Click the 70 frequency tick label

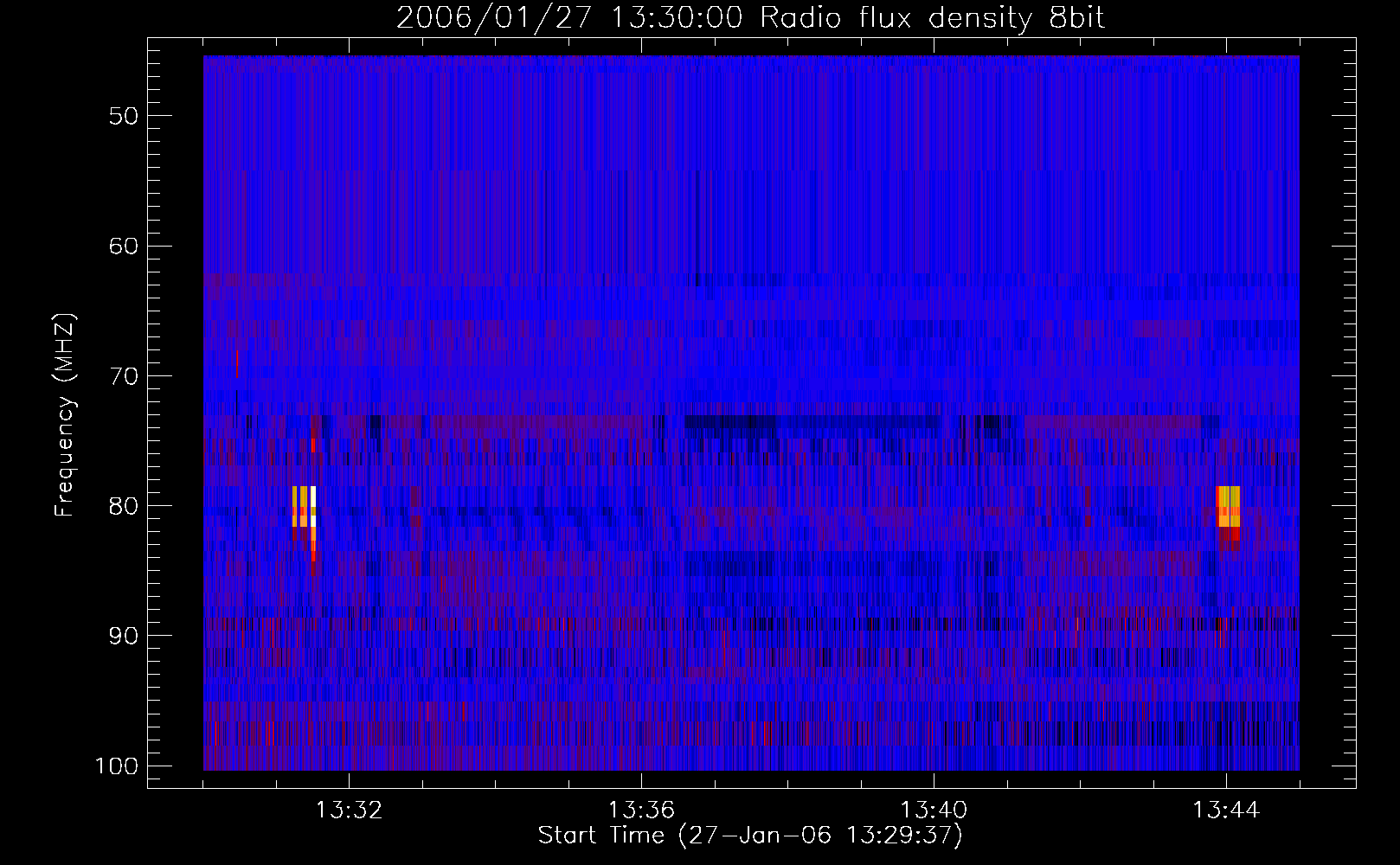(x=124, y=376)
